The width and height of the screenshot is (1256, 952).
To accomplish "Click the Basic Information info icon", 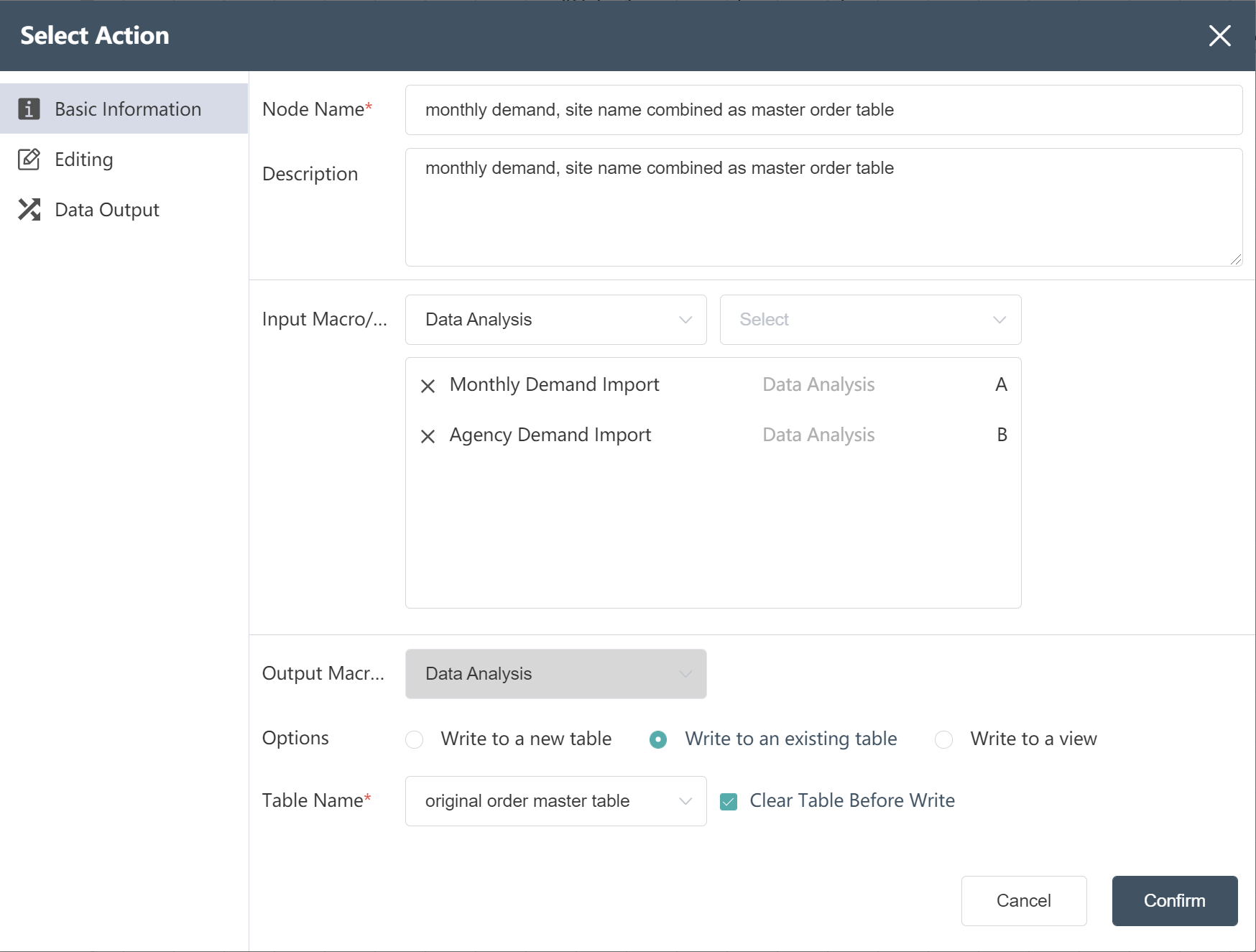I will (x=29, y=108).
